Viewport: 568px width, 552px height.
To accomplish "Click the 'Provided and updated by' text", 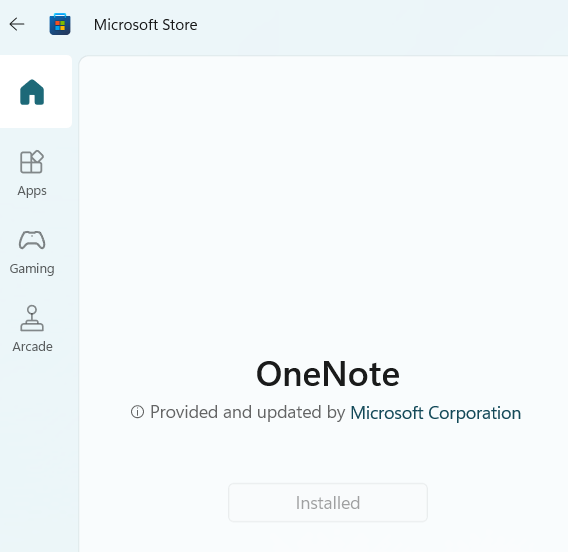I will click(247, 413).
